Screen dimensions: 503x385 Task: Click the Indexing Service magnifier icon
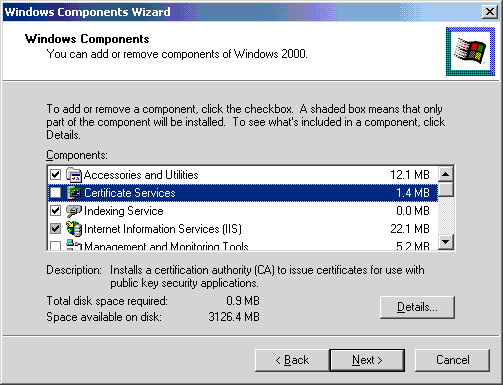click(x=74, y=211)
